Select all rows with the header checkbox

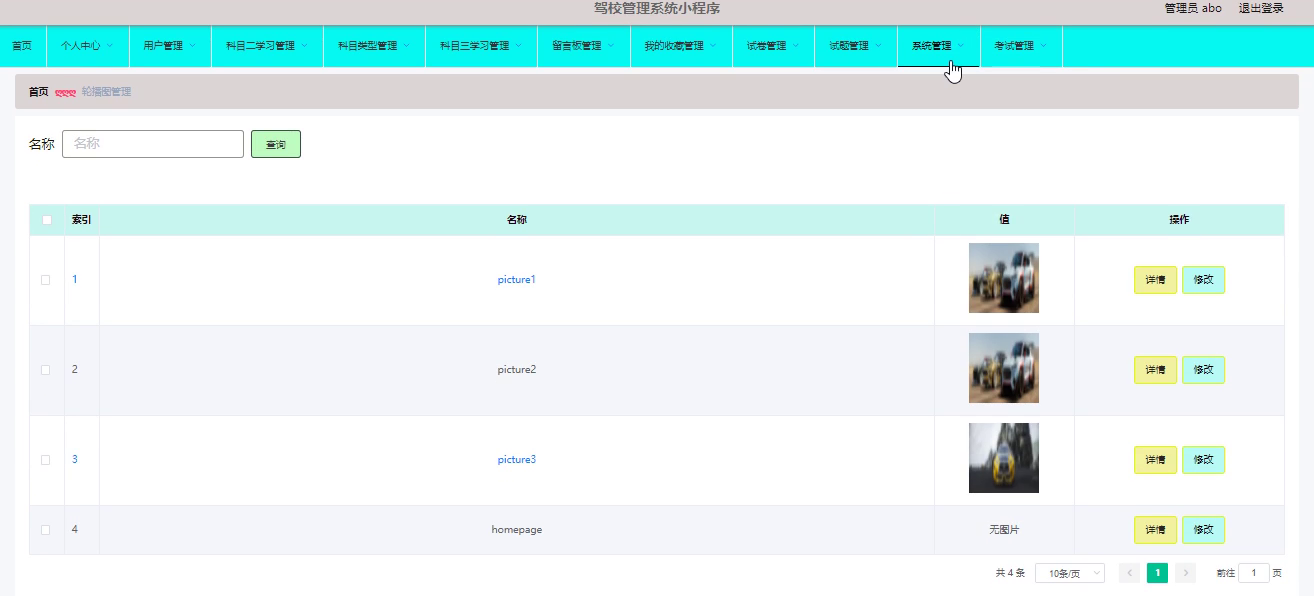coord(45,219)
